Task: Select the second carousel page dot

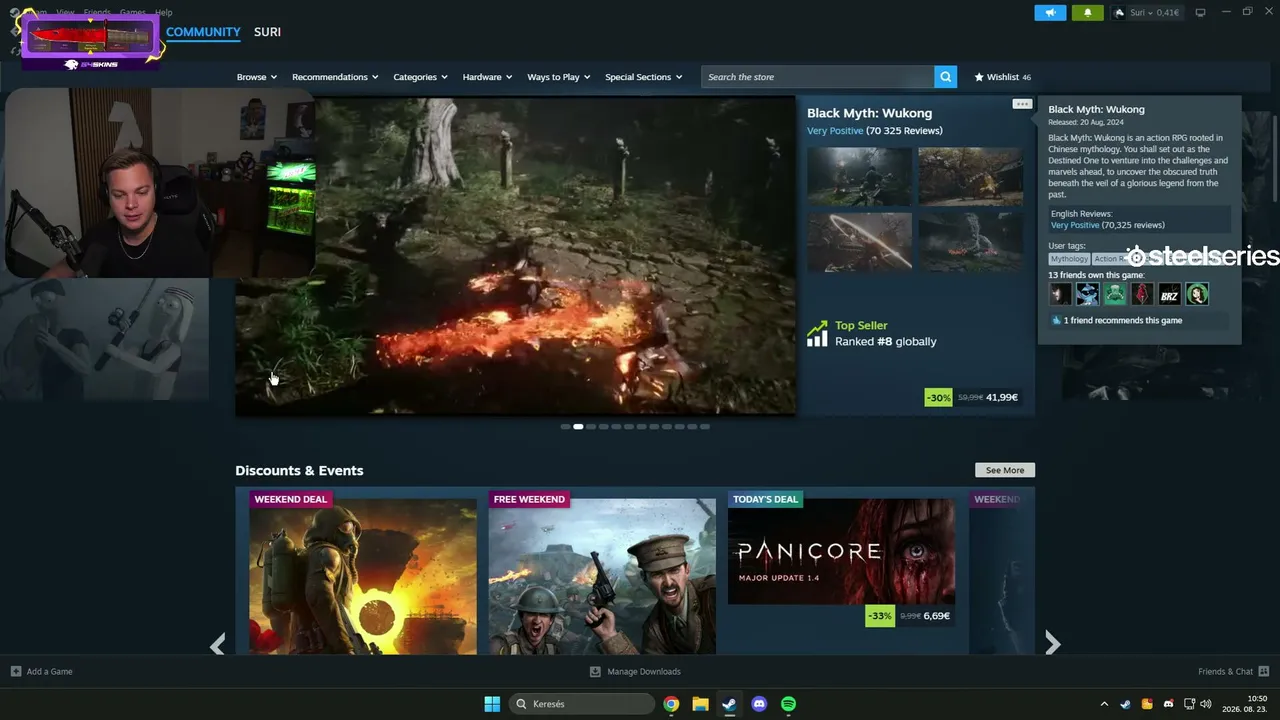Action: pyautogui.click(x=578, y=427)
